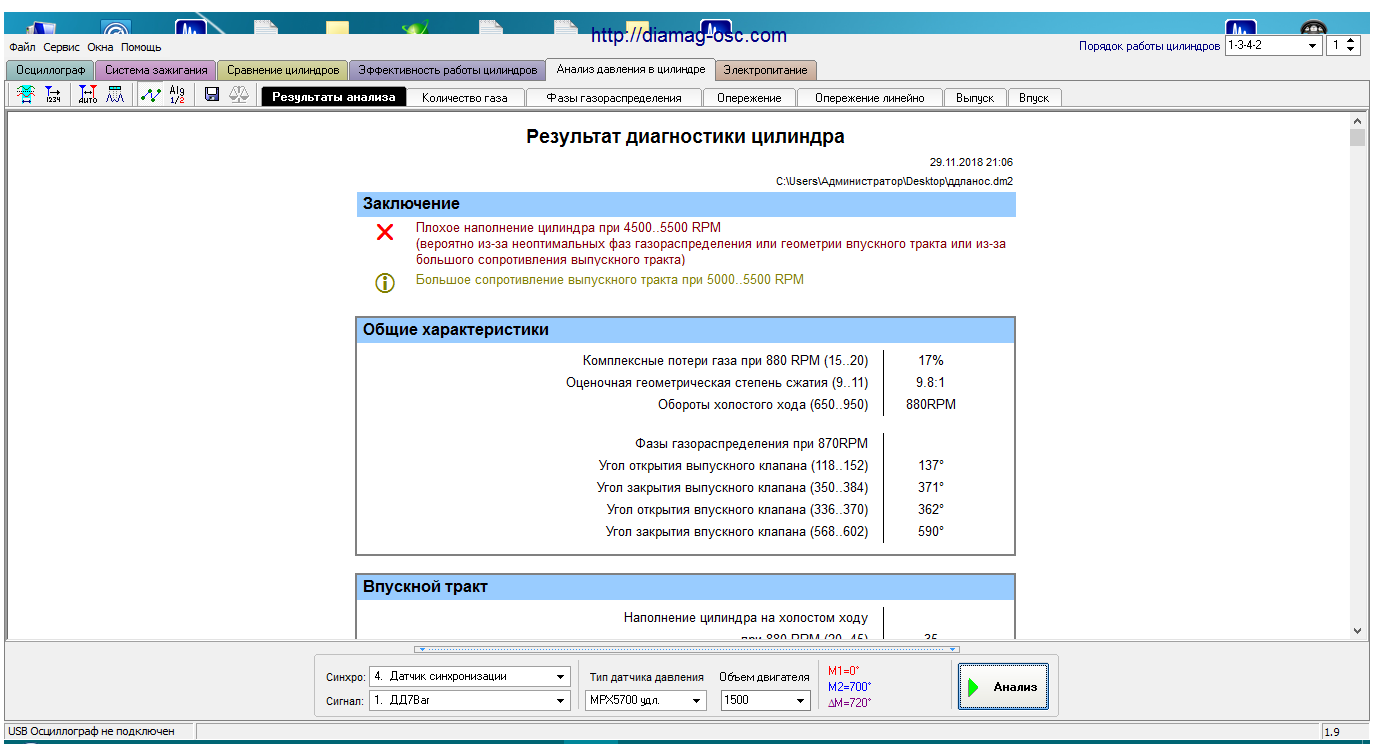Click the 362° intake valve opening value
The width and height of the screenshot is (1382, 744).
[x=931, y=509]
